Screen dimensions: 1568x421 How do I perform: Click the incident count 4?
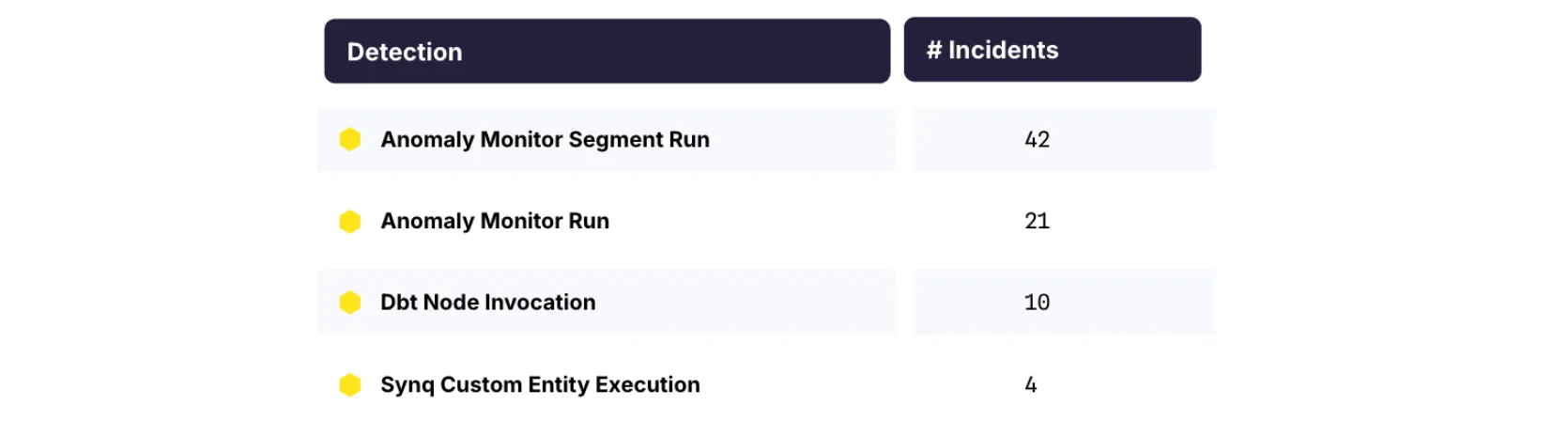(x=1031, y=384)
